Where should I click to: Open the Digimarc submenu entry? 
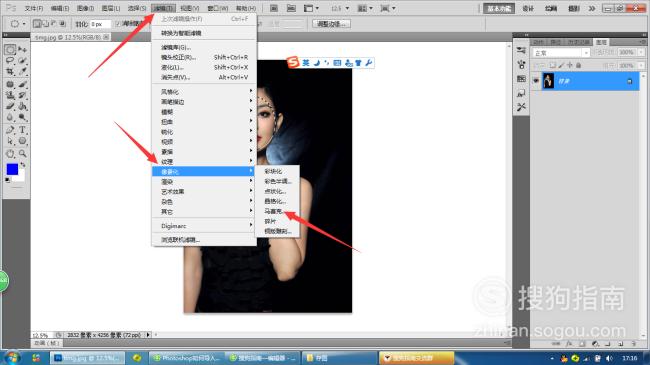[204, 226]
